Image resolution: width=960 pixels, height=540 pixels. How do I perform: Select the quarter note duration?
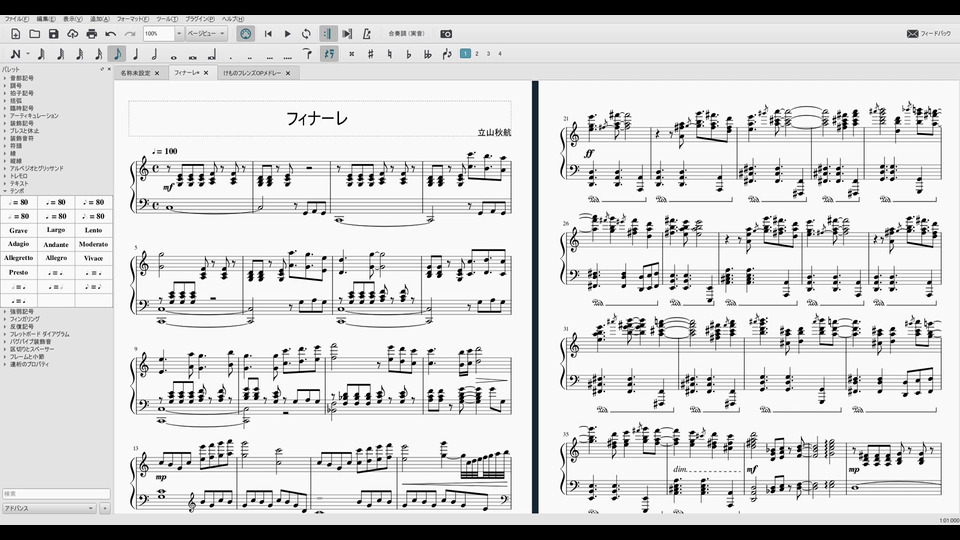(136, 54)
